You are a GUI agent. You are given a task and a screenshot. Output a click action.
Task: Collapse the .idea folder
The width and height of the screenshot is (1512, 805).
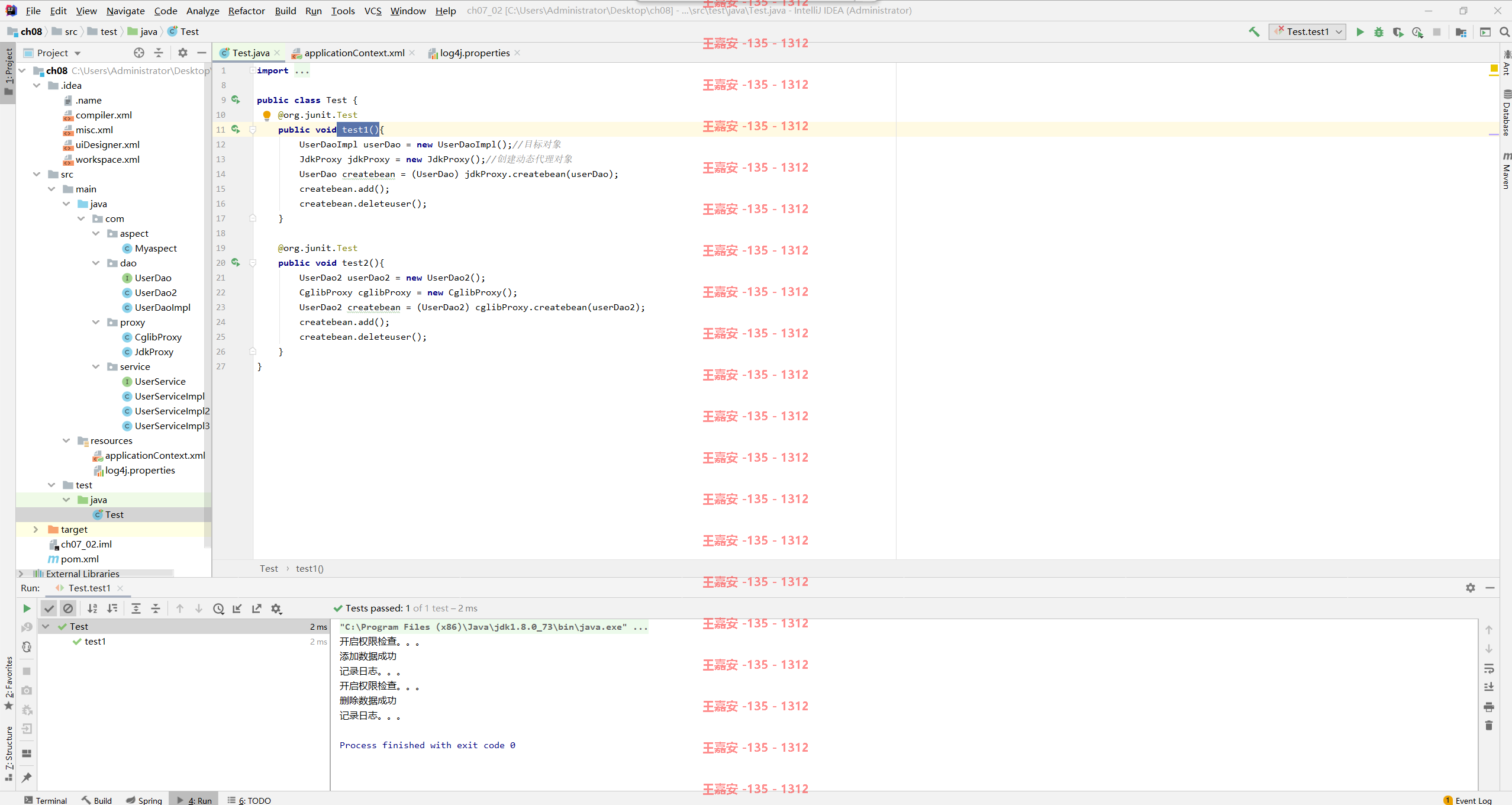click(37, 85)
